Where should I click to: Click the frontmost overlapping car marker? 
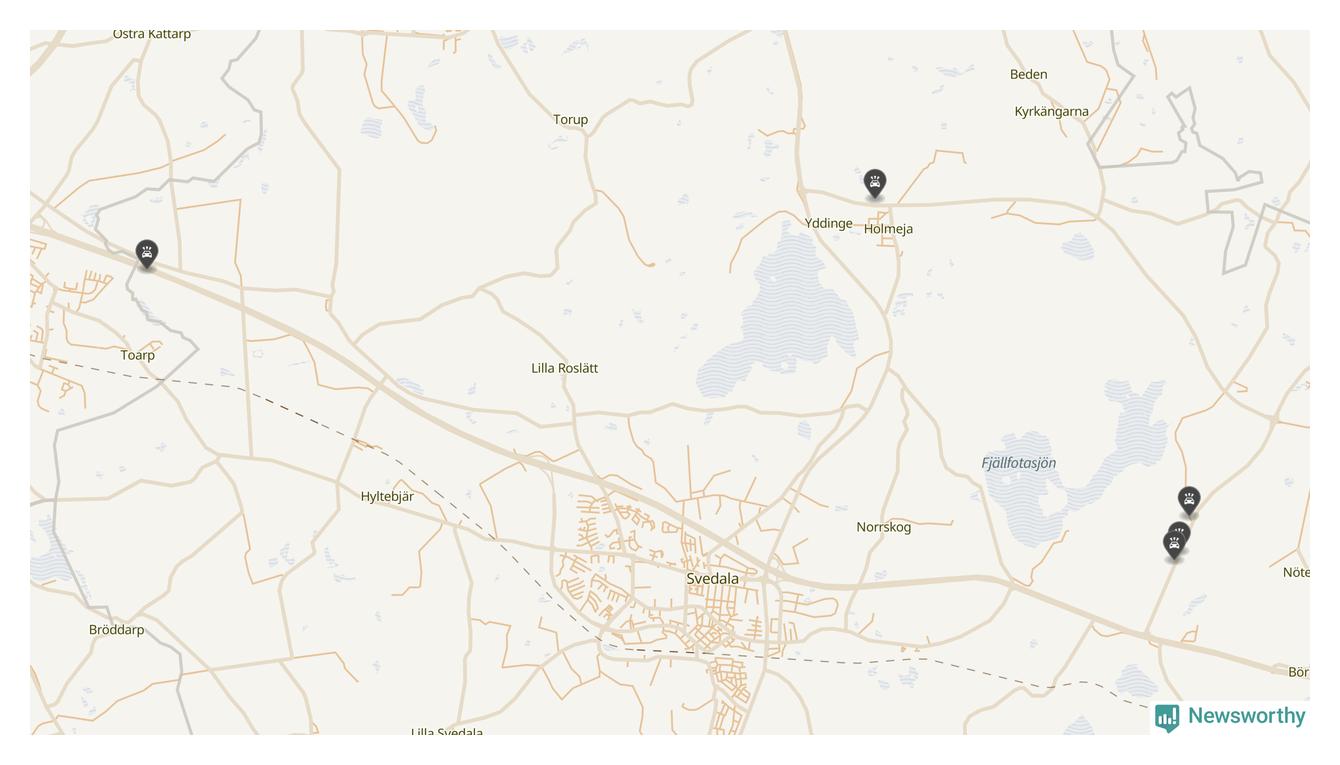1175,545
